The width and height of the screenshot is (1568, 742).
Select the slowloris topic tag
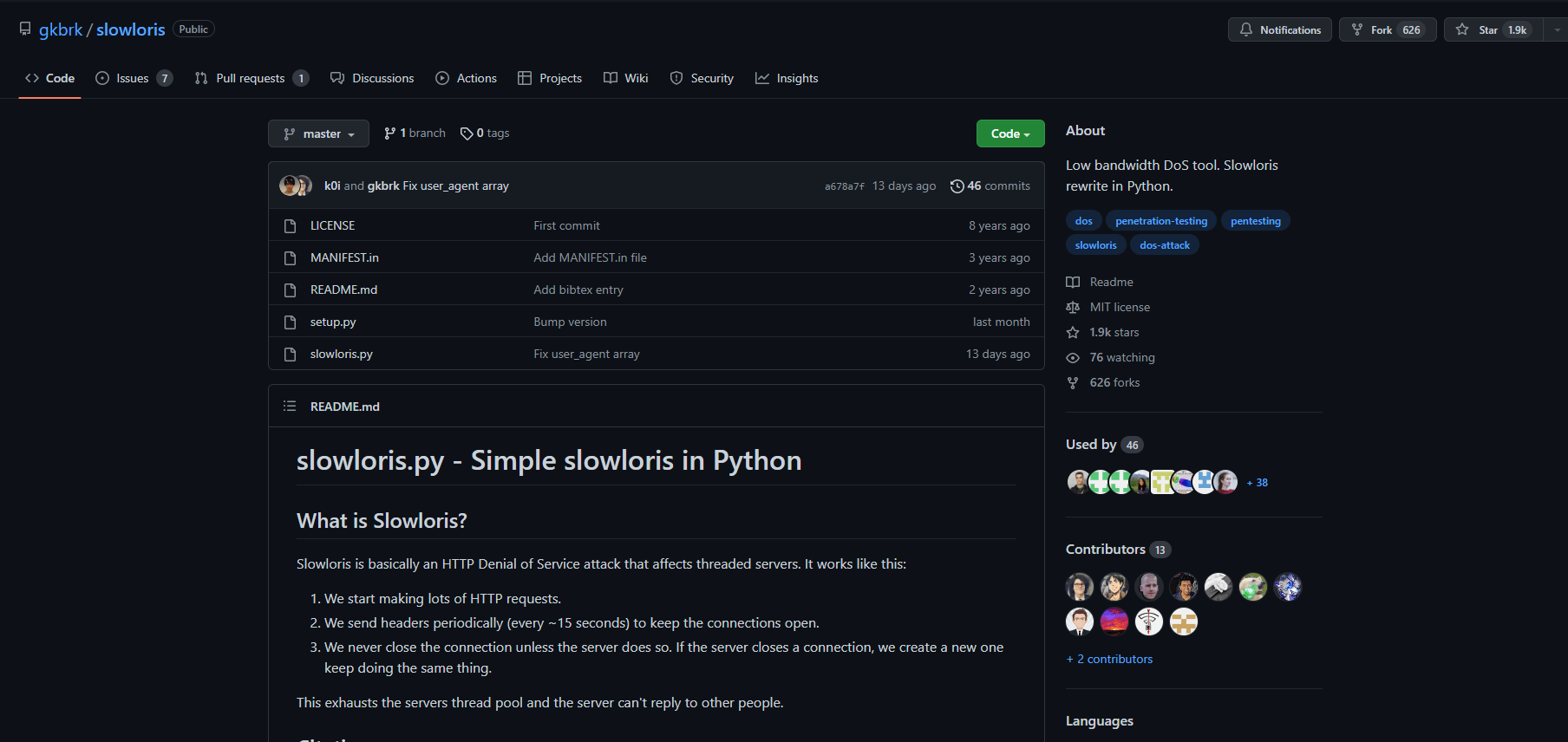coord(1096,245)
